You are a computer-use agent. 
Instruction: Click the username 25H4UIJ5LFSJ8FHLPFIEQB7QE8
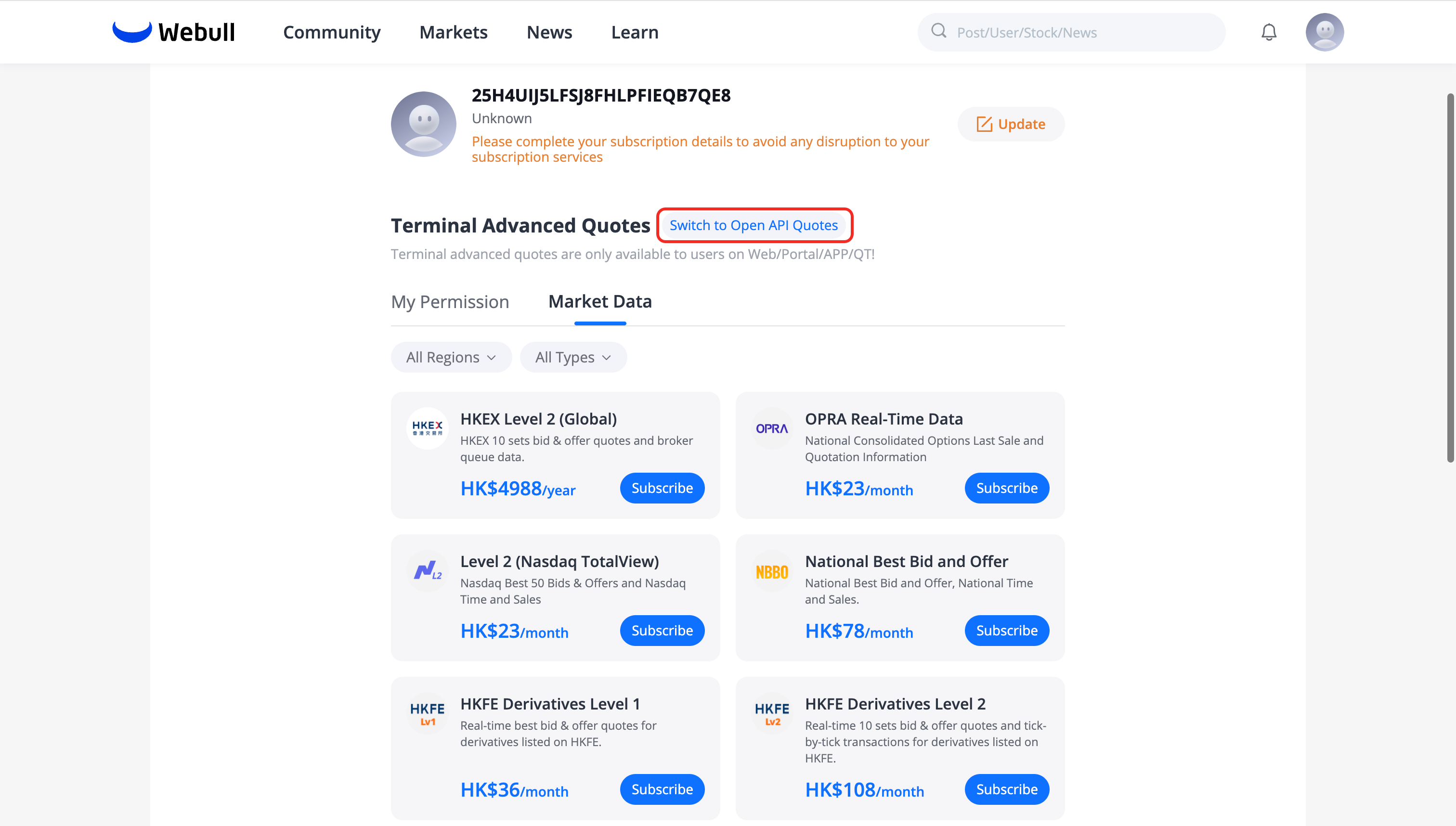click(x=601, y=95)
